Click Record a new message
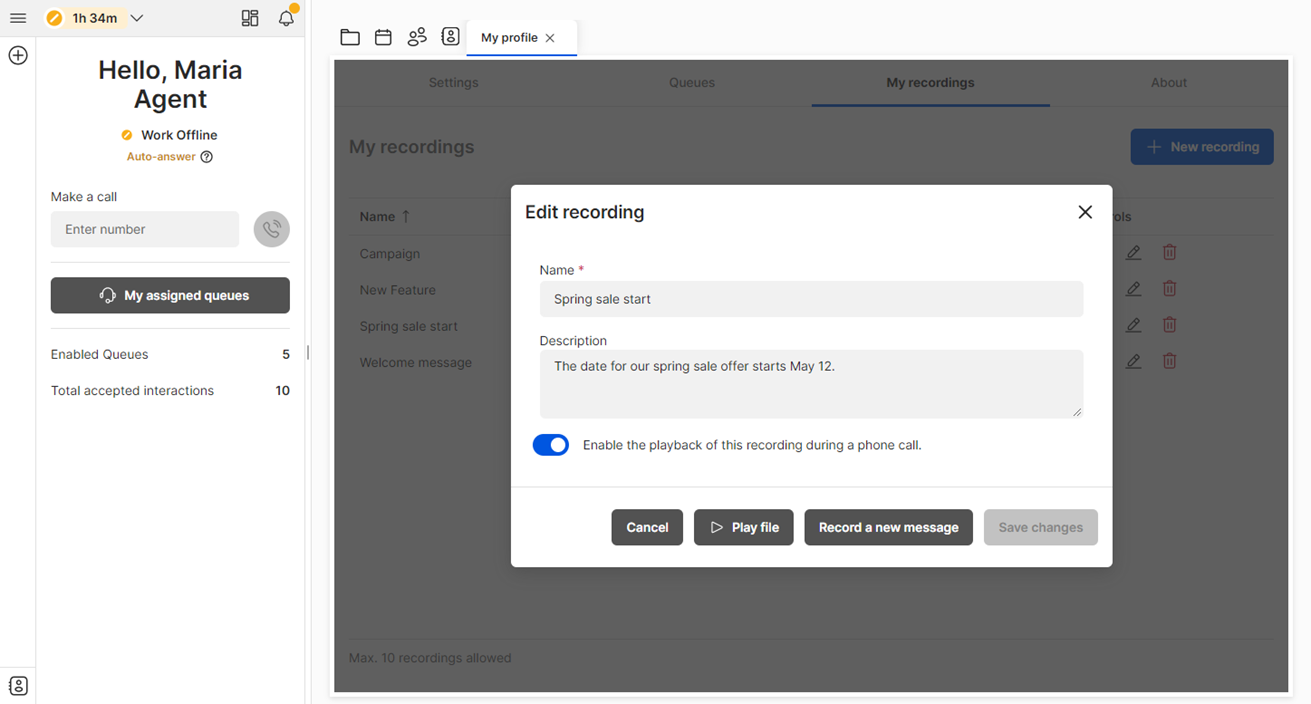Viewport: 1311px width, 704px height. (x=888, y=527)
